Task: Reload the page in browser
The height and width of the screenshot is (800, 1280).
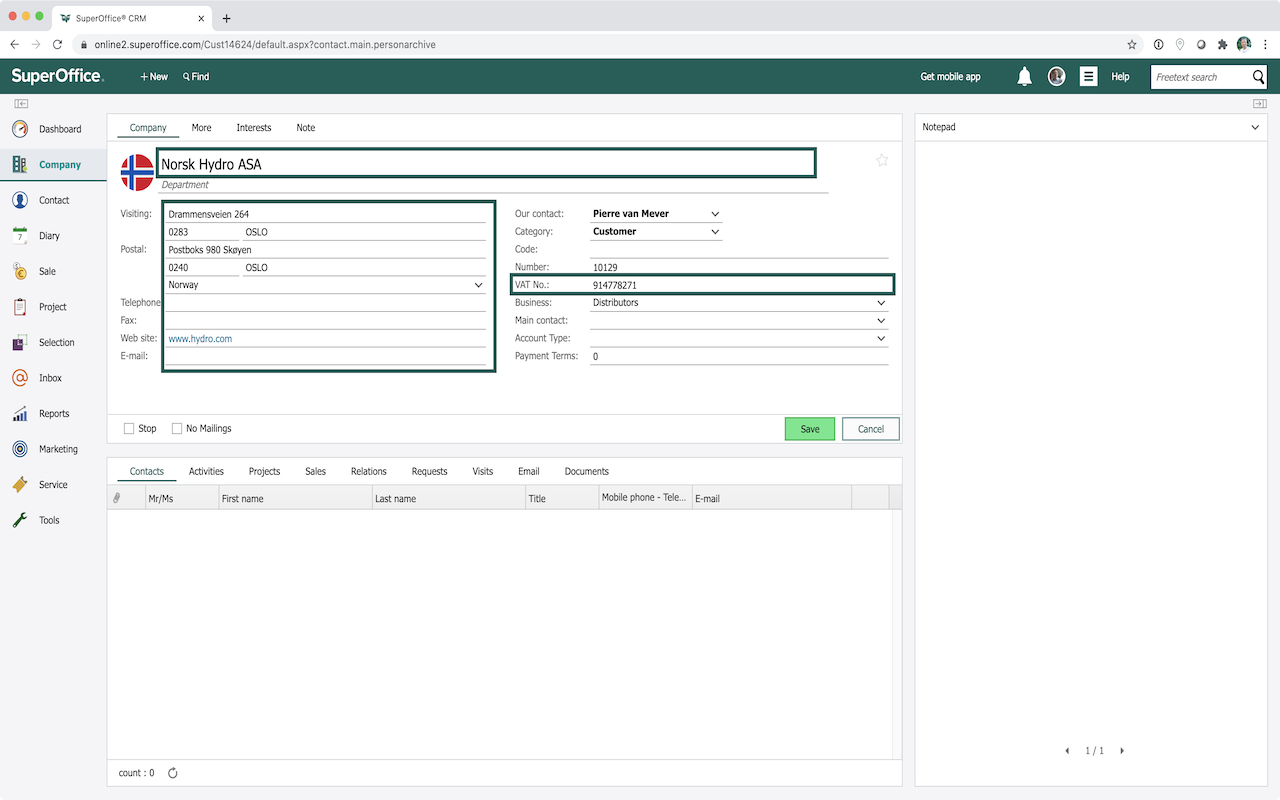Action: pyautogui.click(x=57, y=44)
